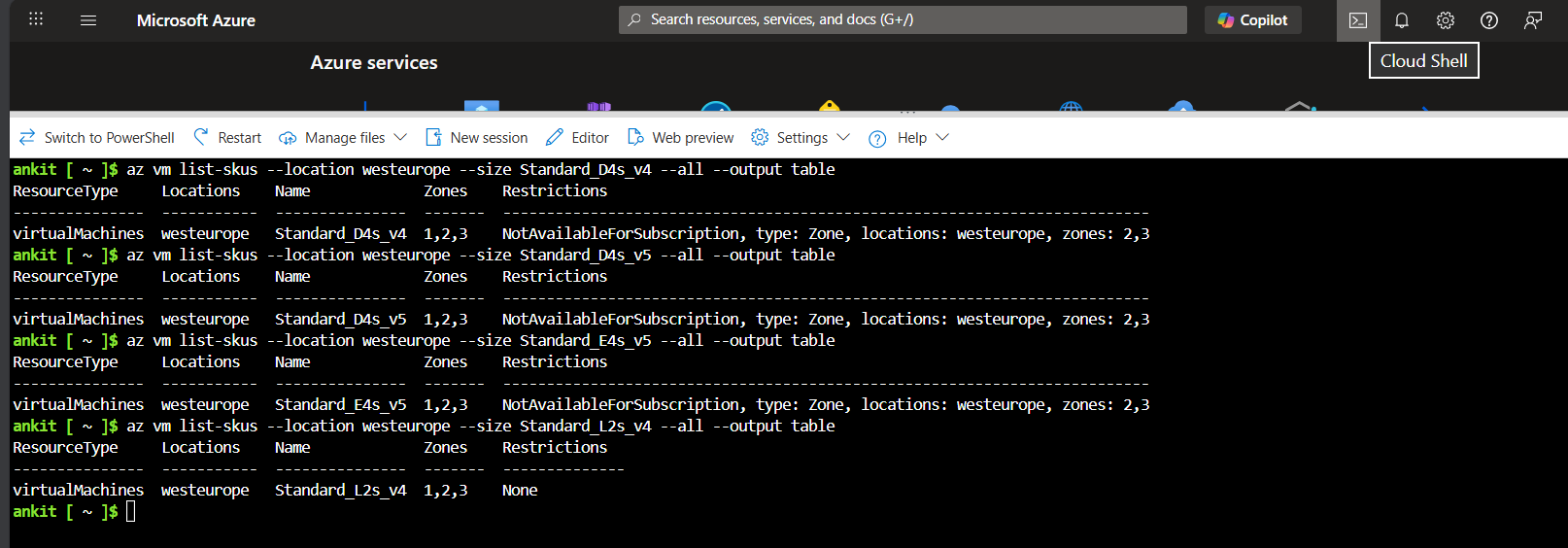The height and width of the screenshot is (548, 1568).
Task: Open Web preview
Action: click(680, 138)
